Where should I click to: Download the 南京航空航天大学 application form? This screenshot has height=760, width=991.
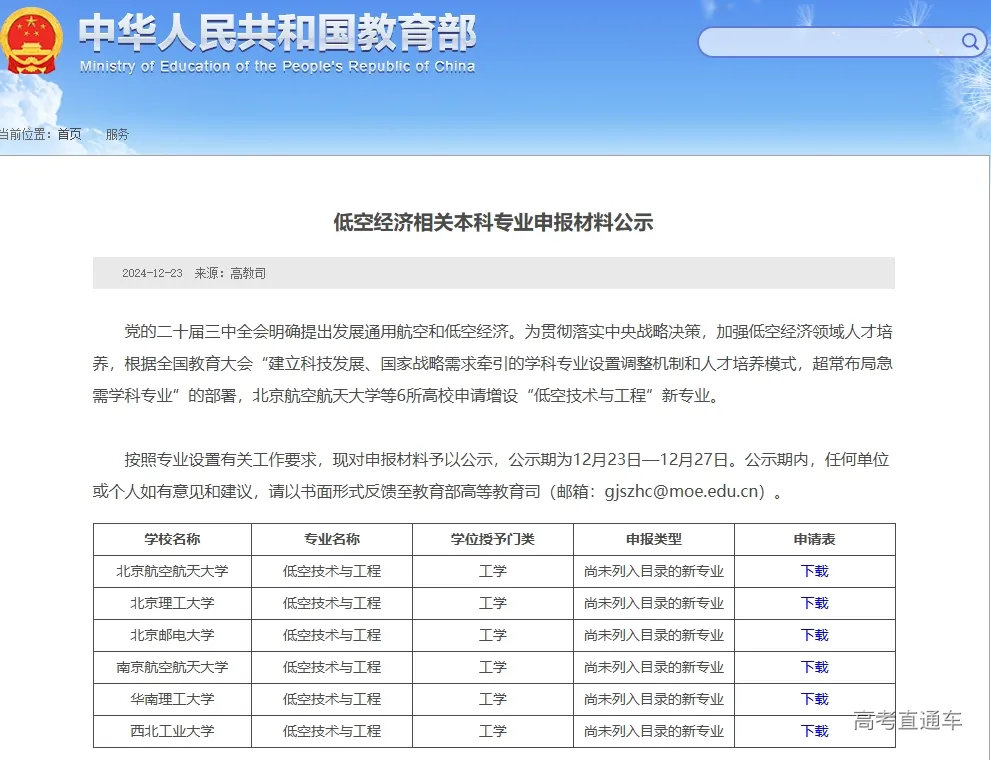(813, 667)
